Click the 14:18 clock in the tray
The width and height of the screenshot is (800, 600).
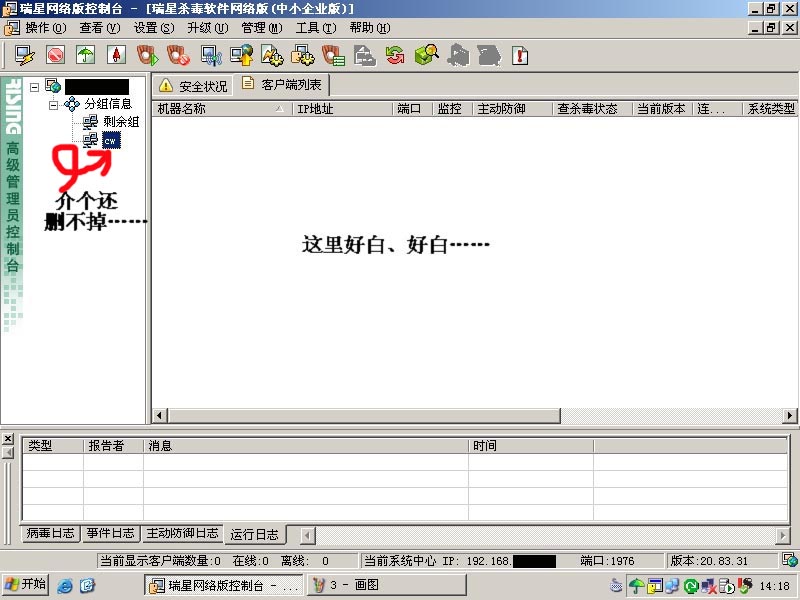click(774, 586)
